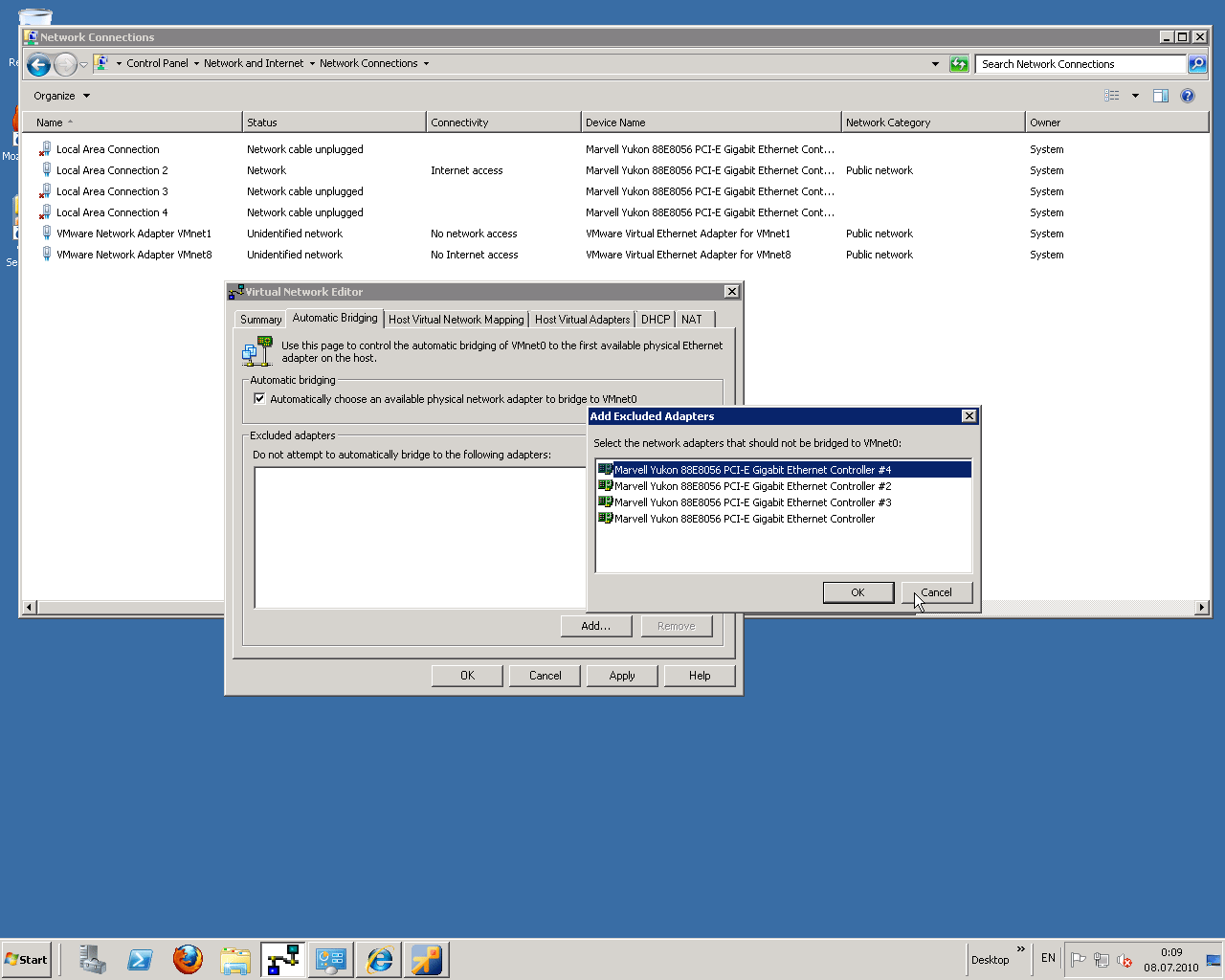Click the Control Panel taskbar icon
This screenshot has height=980, width=1225.
point(331,959)
